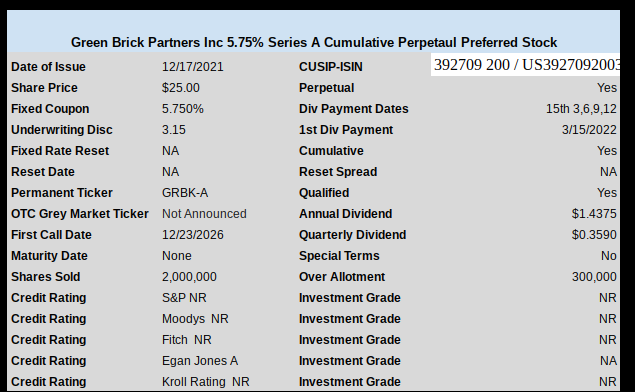The image size is (635, 392).
Task: Click the First Call Date 12/23/2026 value
Action: coord(192,235)
